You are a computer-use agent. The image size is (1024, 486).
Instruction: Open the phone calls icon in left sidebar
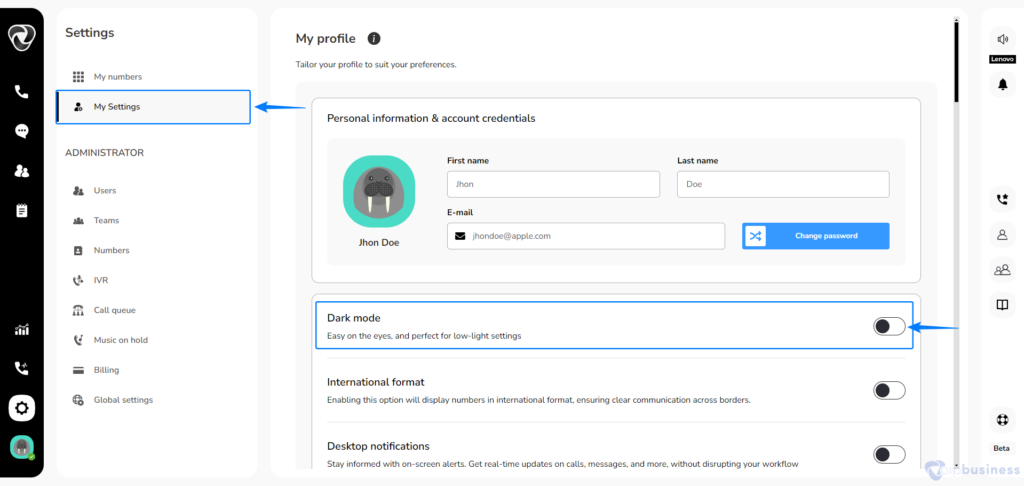tap(22, 91)
